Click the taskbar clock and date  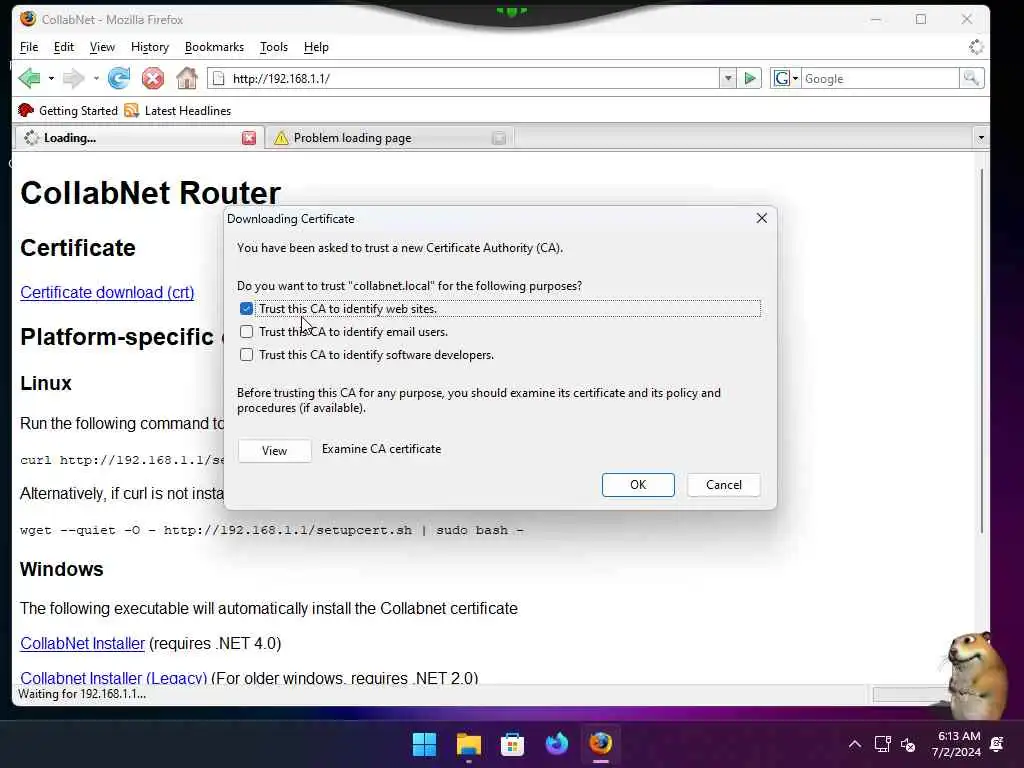click(957, 744)
